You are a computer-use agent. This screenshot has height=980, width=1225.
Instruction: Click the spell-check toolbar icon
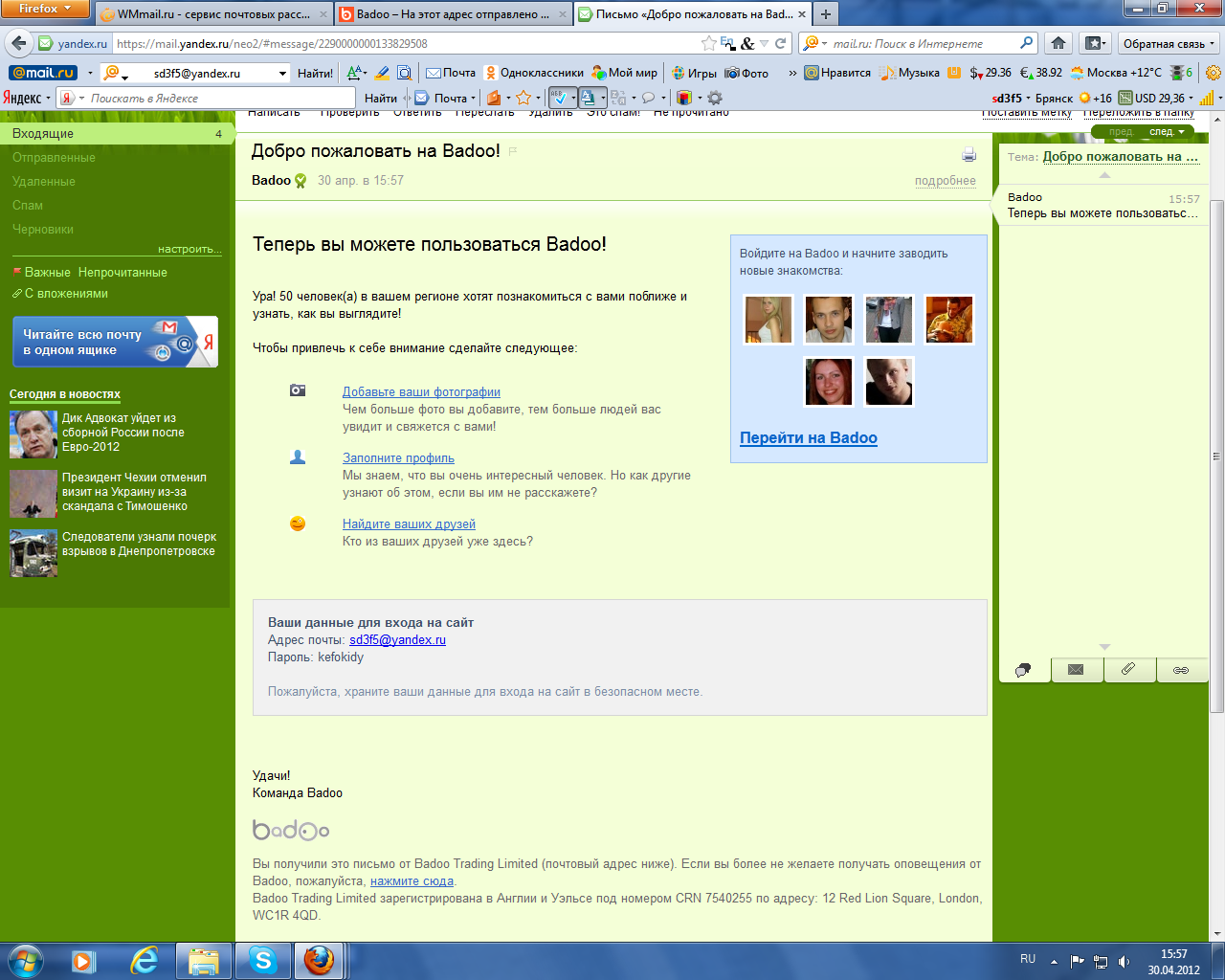tap(561, 98)
